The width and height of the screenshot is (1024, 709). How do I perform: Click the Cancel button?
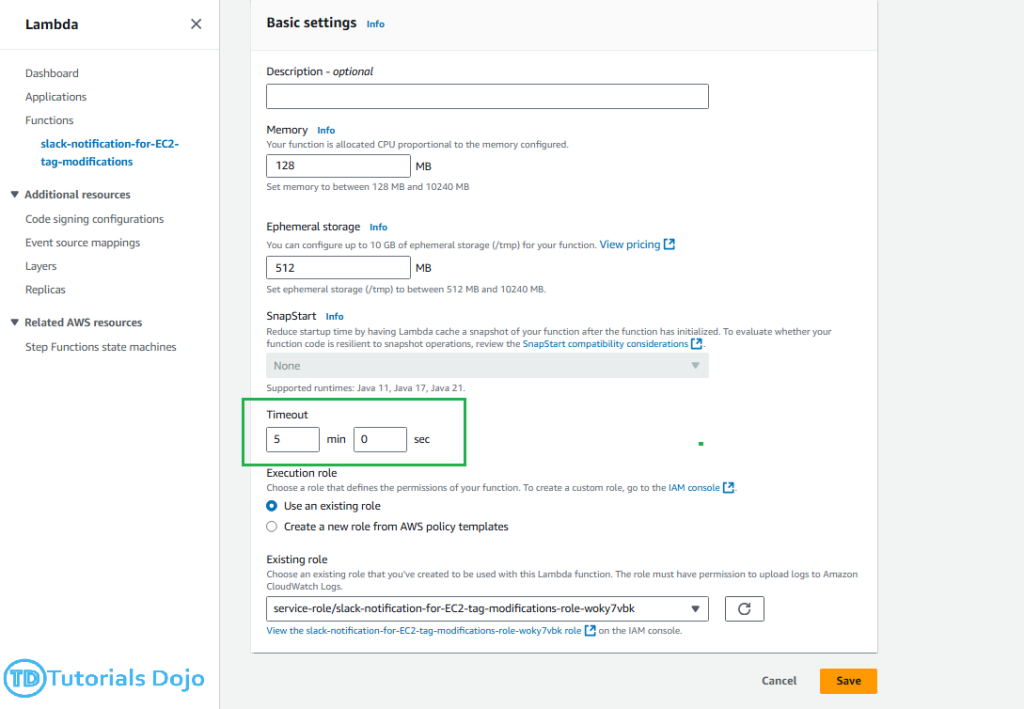(x=779, y=681)
